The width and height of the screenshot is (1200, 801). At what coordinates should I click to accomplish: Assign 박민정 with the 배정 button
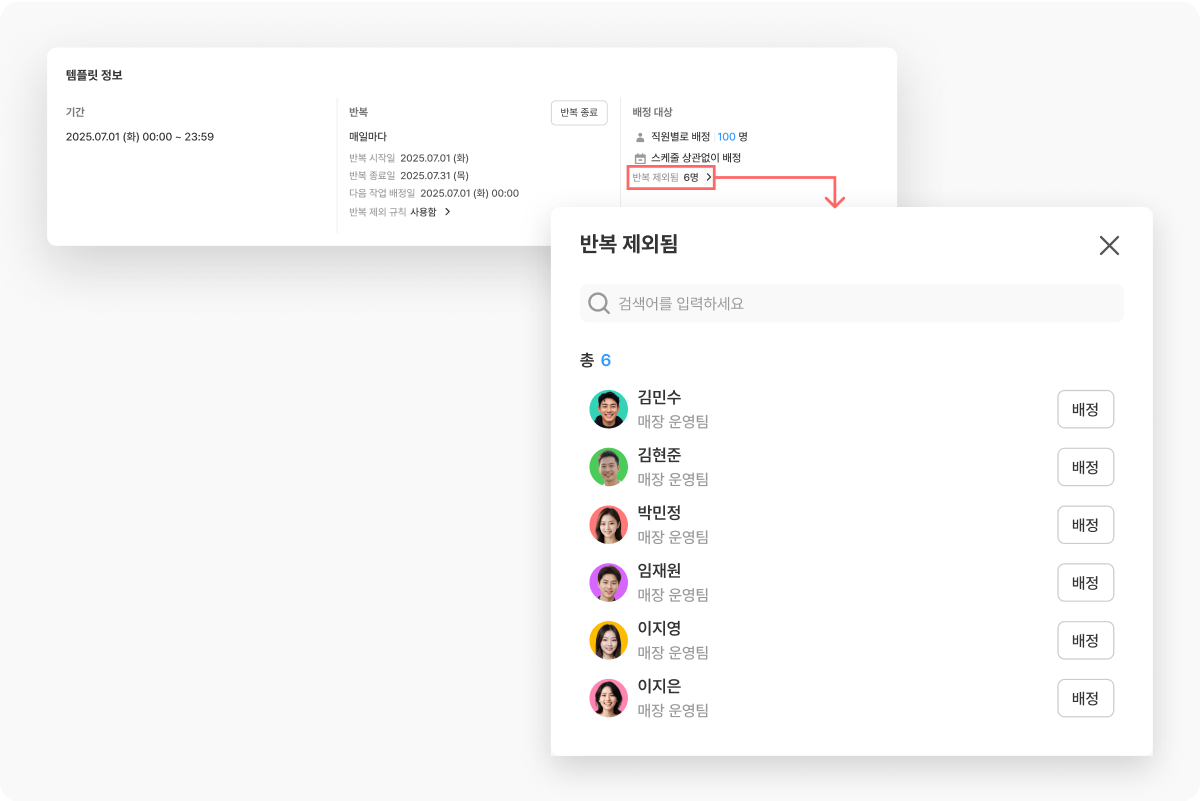[x=1085, y=525]
